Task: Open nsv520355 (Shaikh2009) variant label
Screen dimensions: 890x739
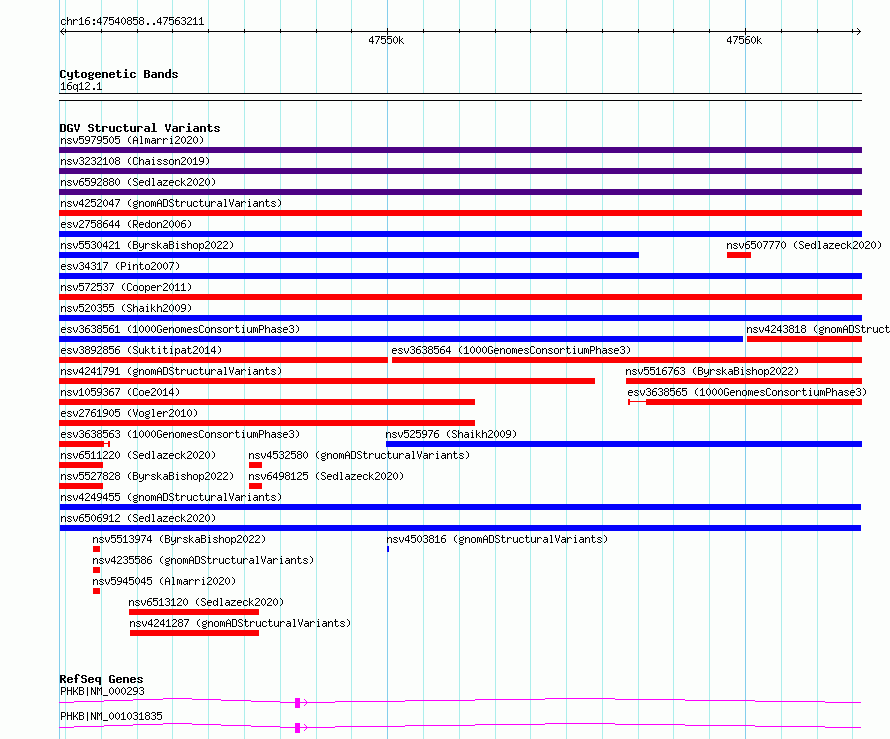Action: tap(126, 308)
